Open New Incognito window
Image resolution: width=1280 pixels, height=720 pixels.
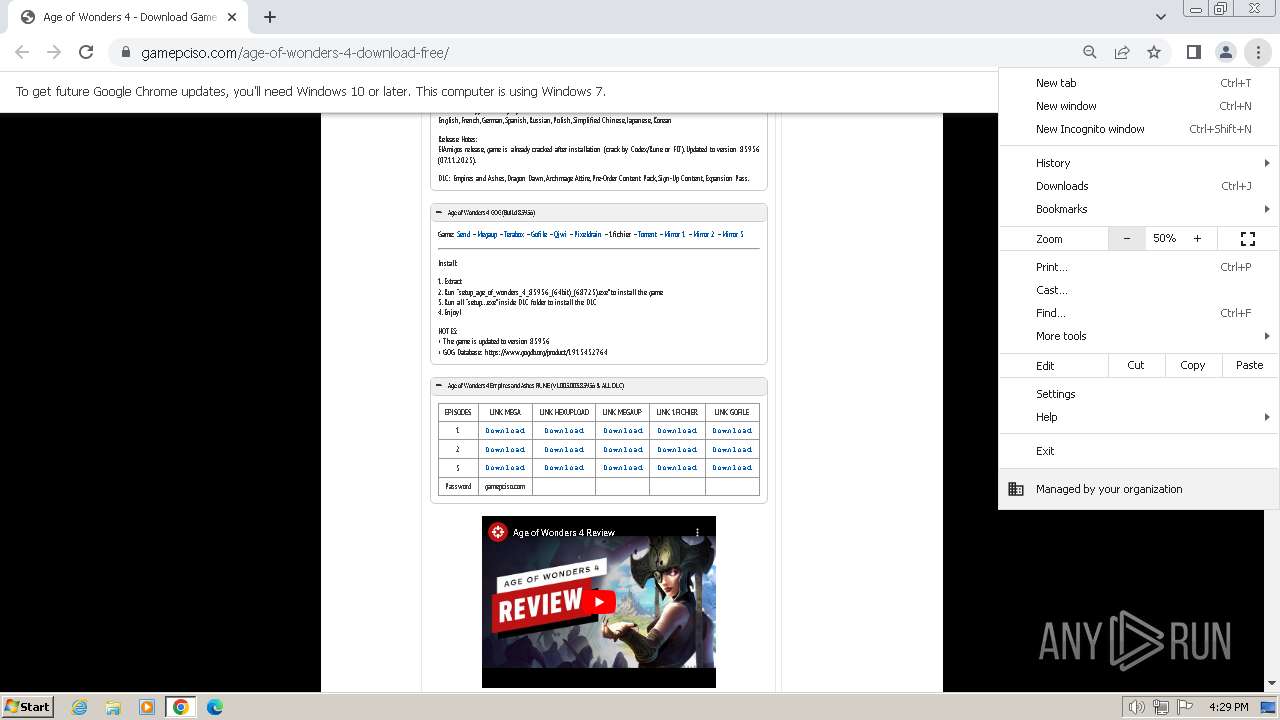(x=1139, y=129)
